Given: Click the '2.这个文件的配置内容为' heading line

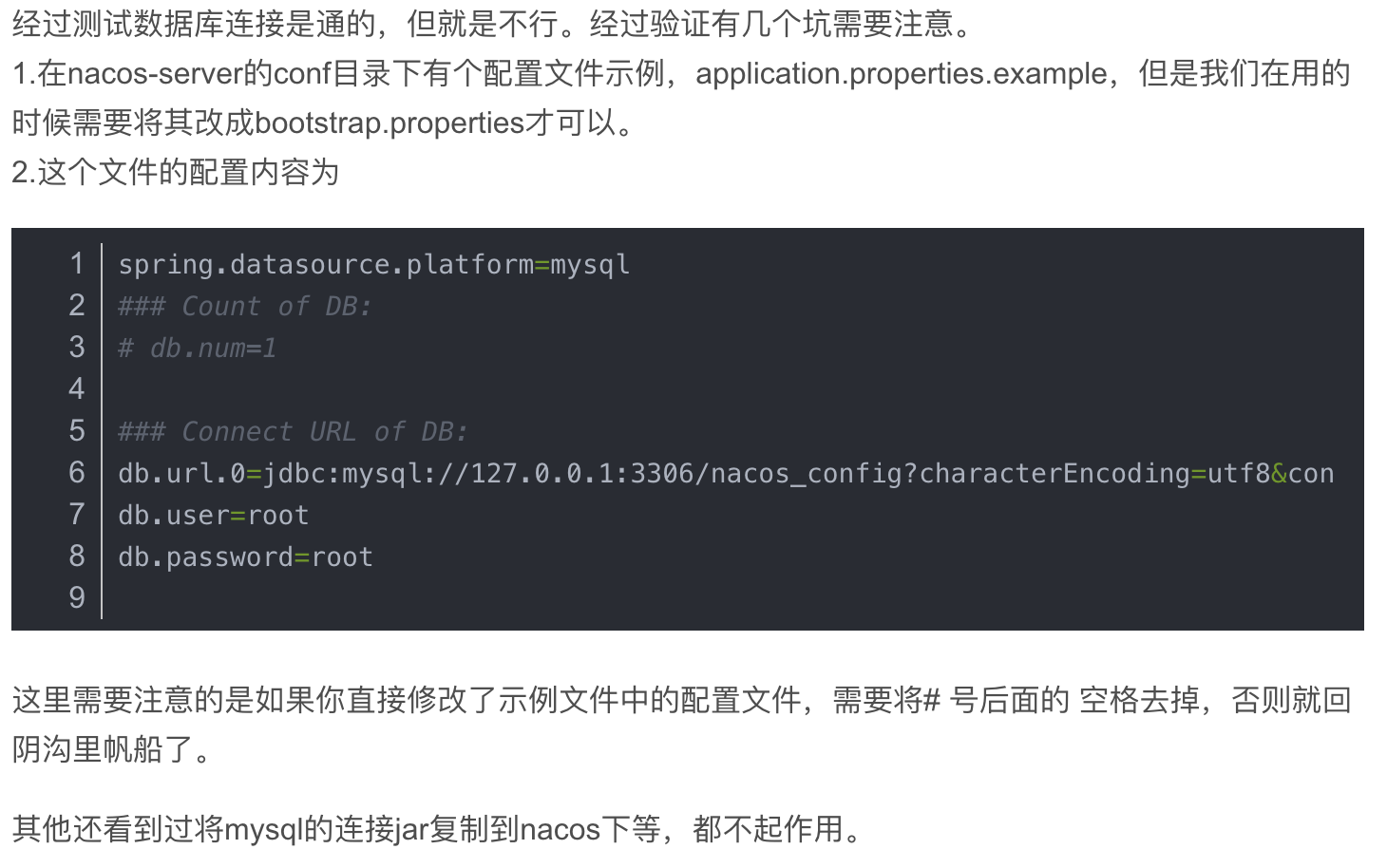Looking at the screenshot, I should tap(175, 173).
